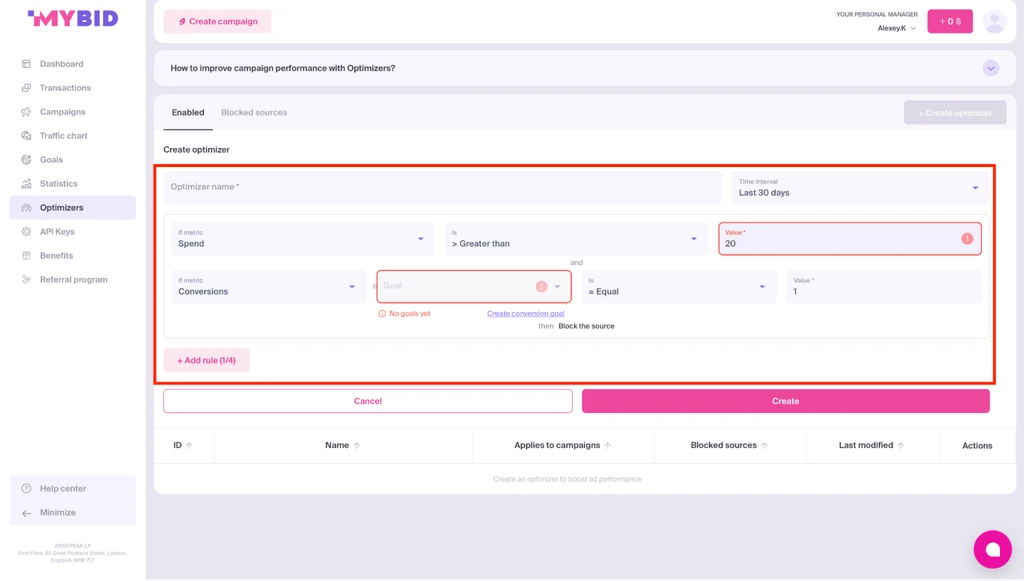Expand the Optimizers help accordion chevron
Viewport: 1024px width, 581px height.
pos(991,68)
